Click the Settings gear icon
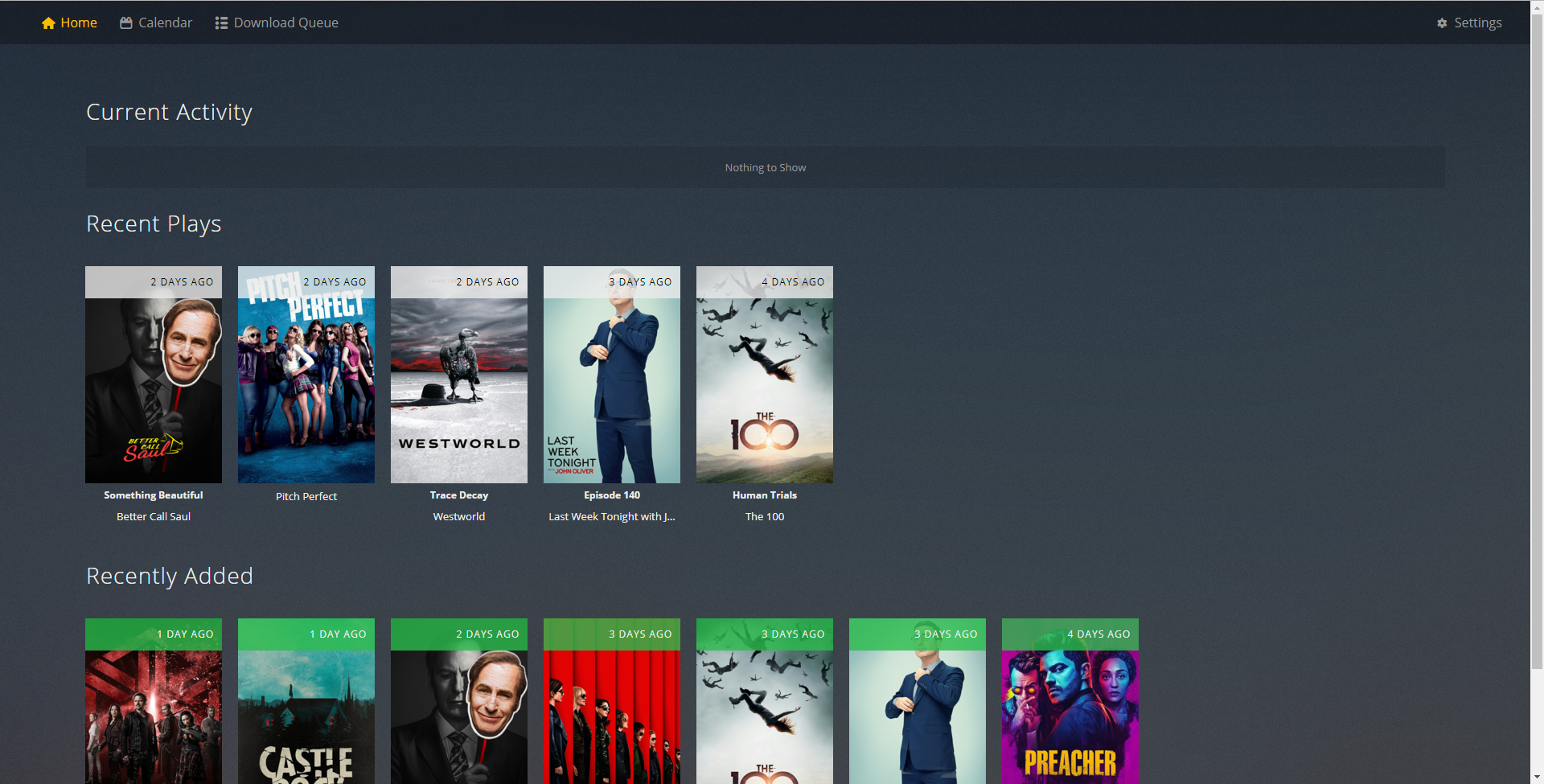 1442,23
